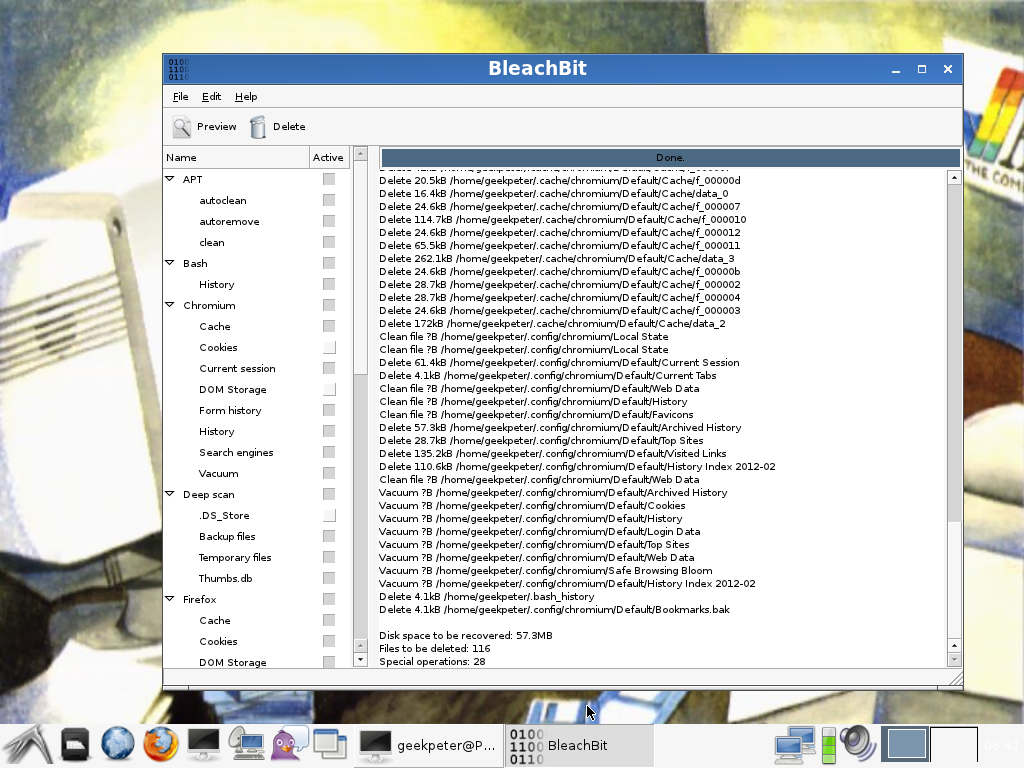Collapse the Chromium tree group
The image size is (1024, 768).
[170, 305]
